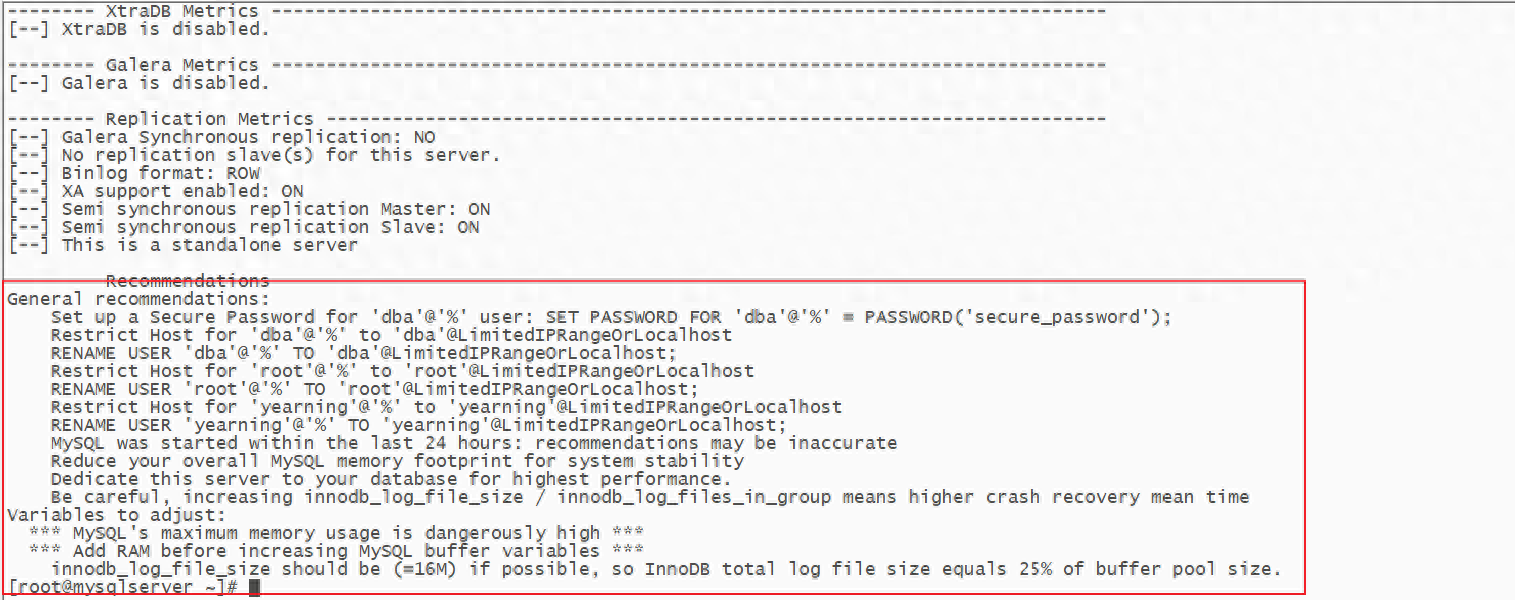Click the RENAME USER 'root'@'%' line
This screenshot has height=600, width=1515.
click(x=375, y=389)
